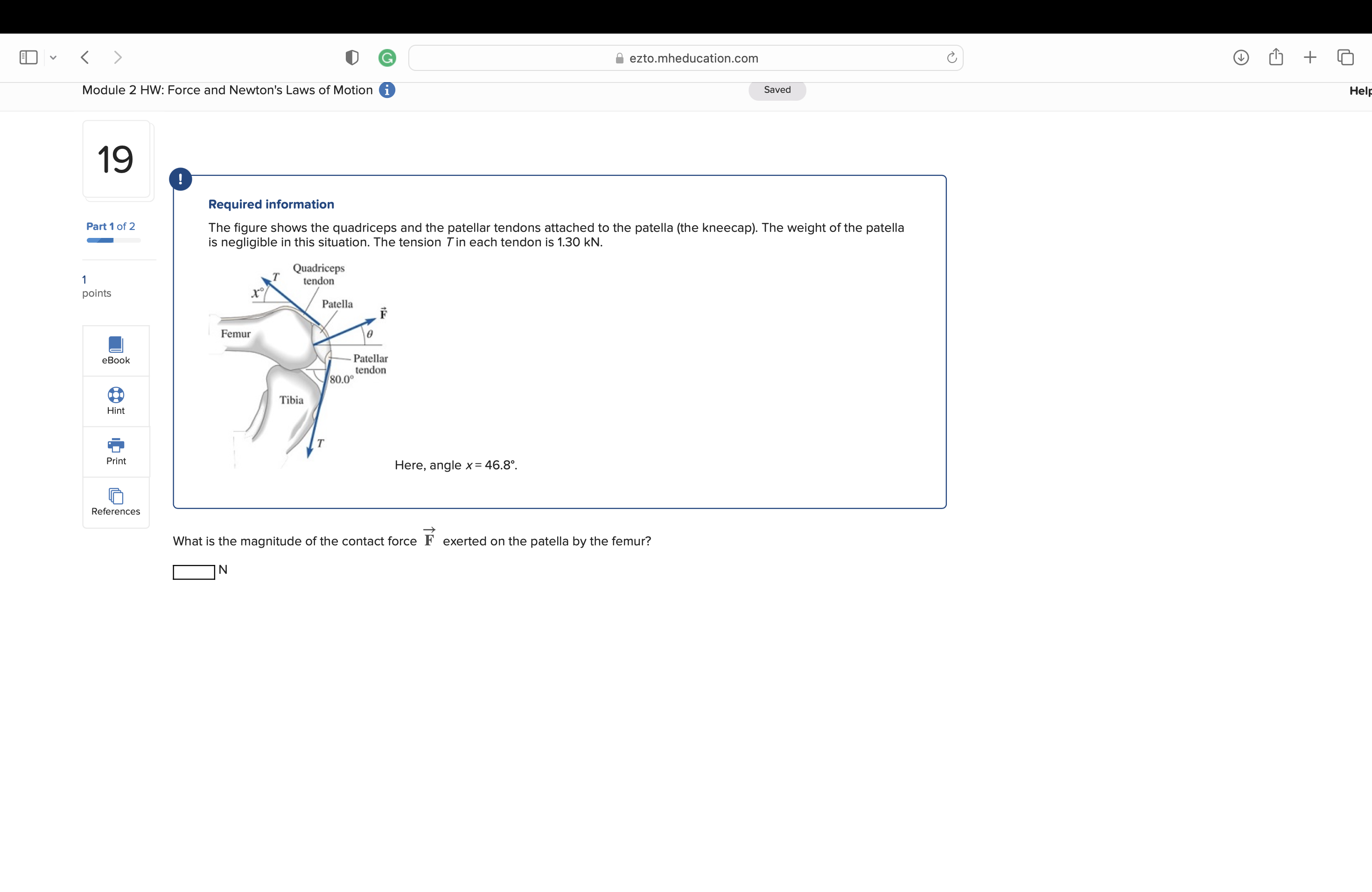Click the Part 1 of 2 progress bar
1372x892 pixels.
pyautogui.click(x=113, y=240)
